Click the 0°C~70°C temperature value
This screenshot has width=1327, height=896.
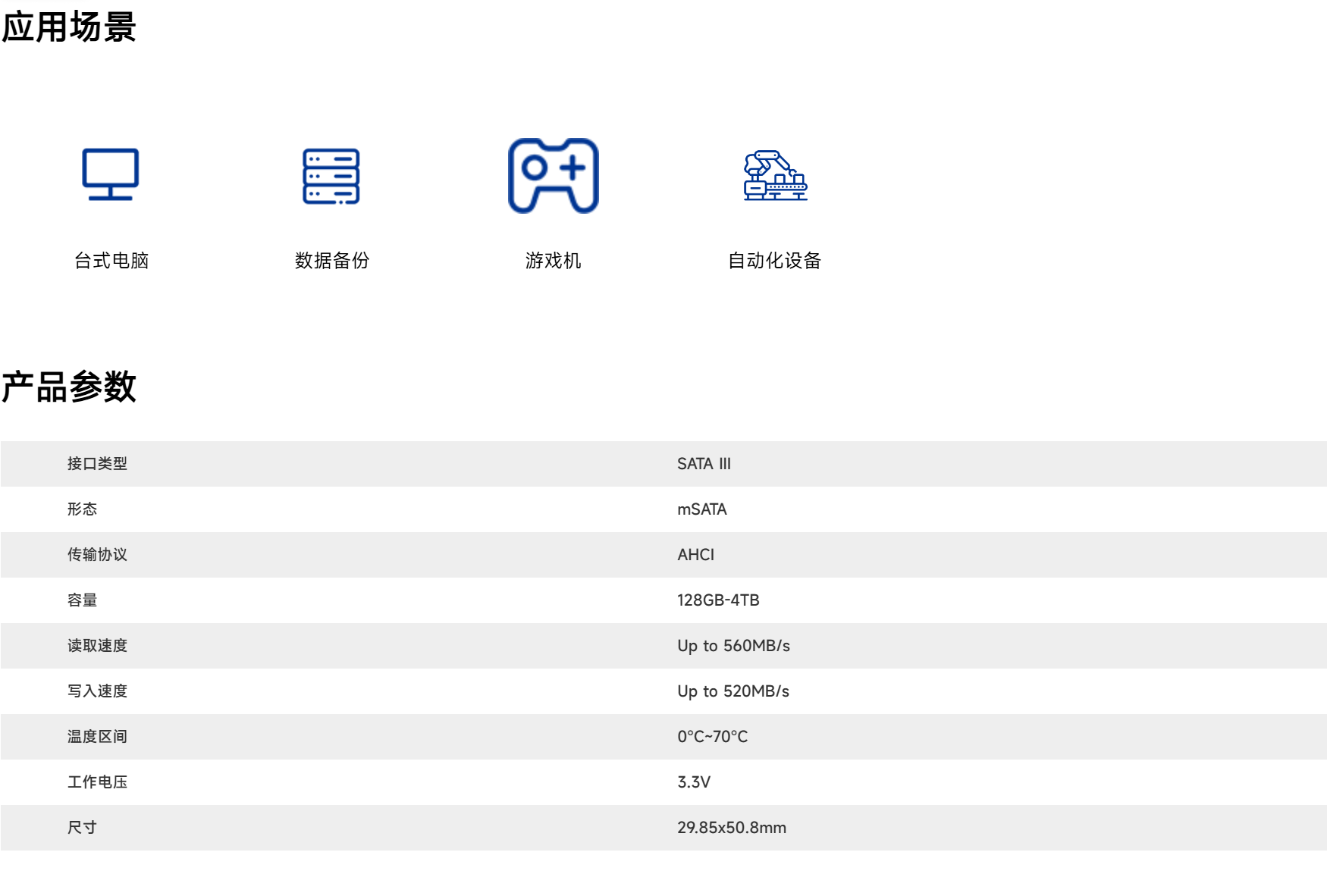[712, 737]
